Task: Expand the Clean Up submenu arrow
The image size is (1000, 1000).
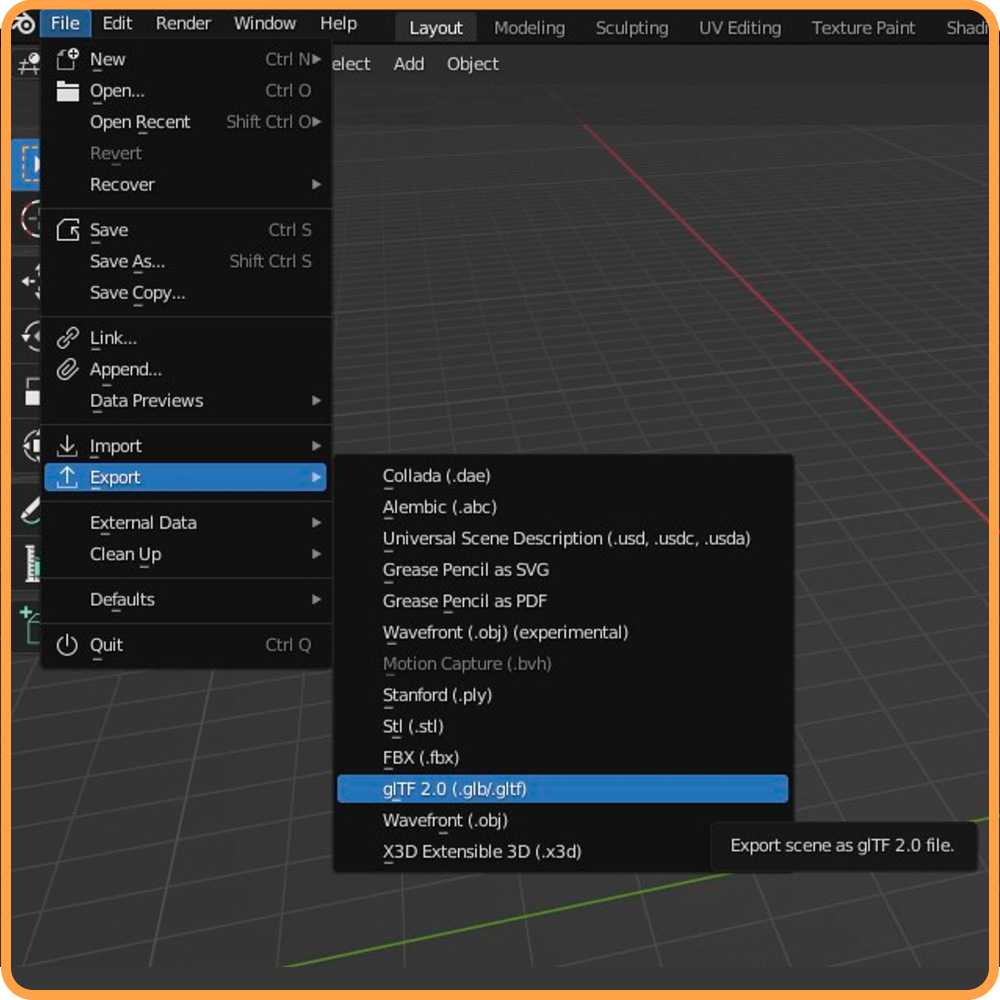Action: [x=316, y=554]
